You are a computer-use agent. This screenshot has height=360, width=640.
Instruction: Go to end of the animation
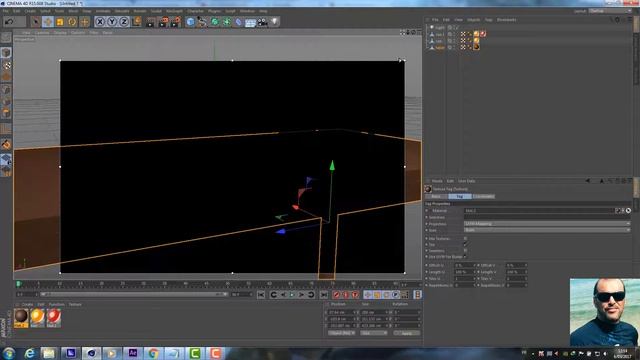click(x=324, y=295)
